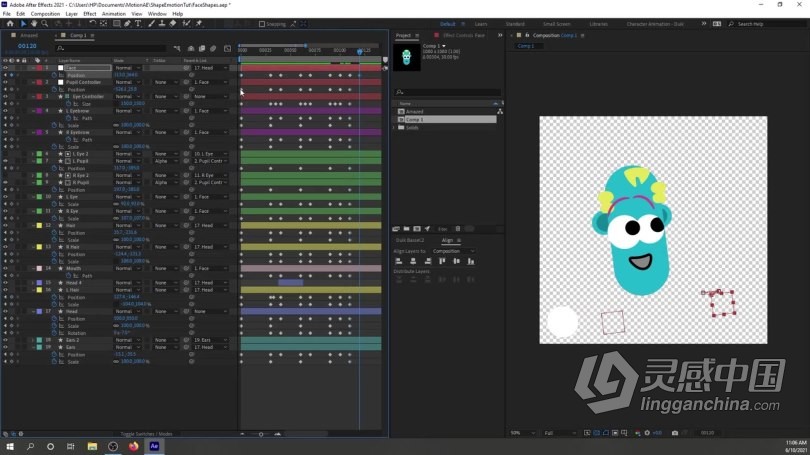Click After Effects icon on taskbar

pos(154,446)
